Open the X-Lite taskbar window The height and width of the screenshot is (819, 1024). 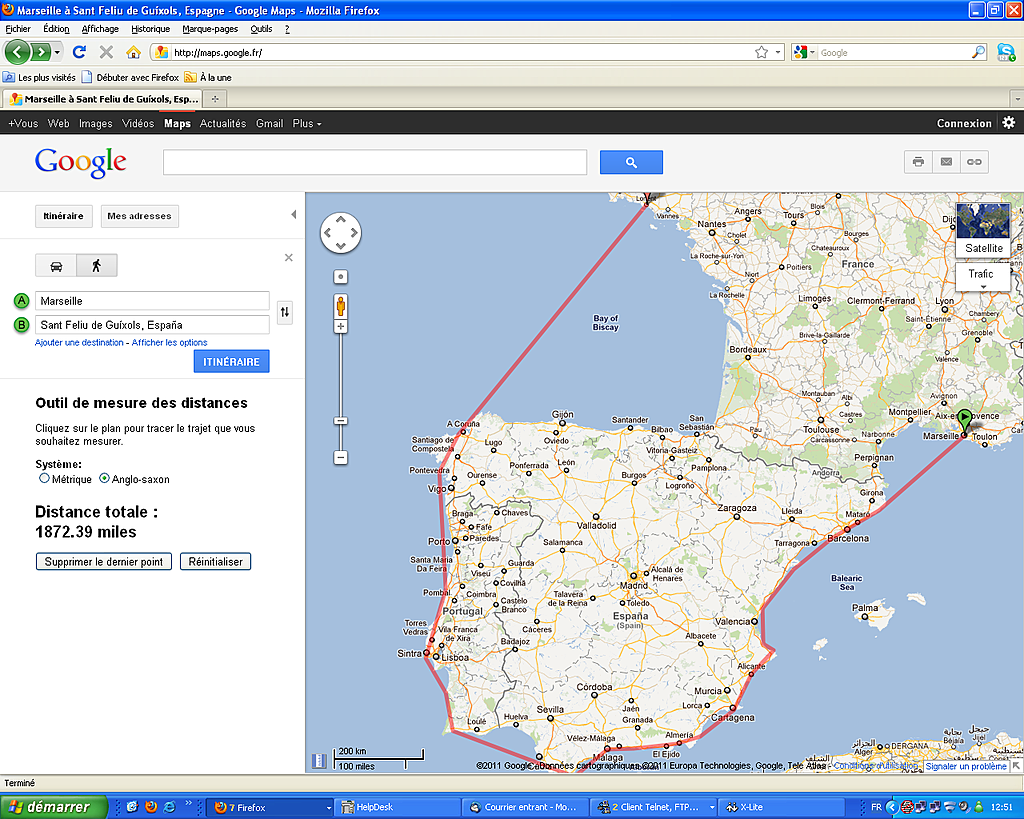(781, 807)
